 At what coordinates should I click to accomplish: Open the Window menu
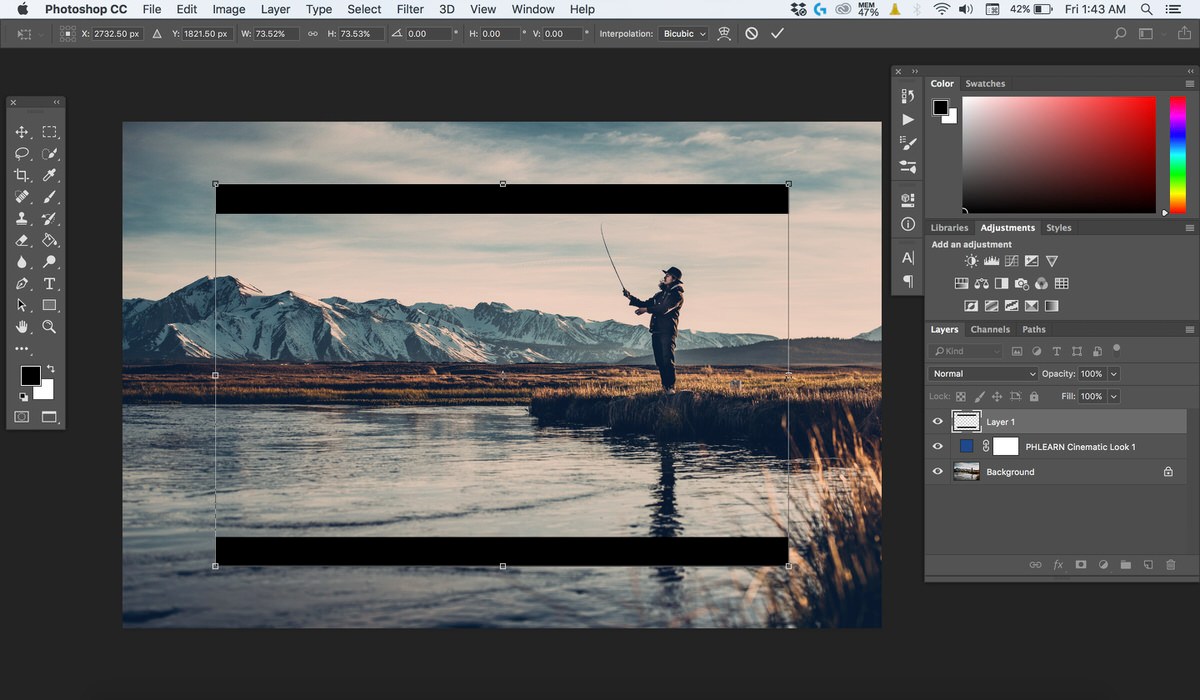coord(533,9)
